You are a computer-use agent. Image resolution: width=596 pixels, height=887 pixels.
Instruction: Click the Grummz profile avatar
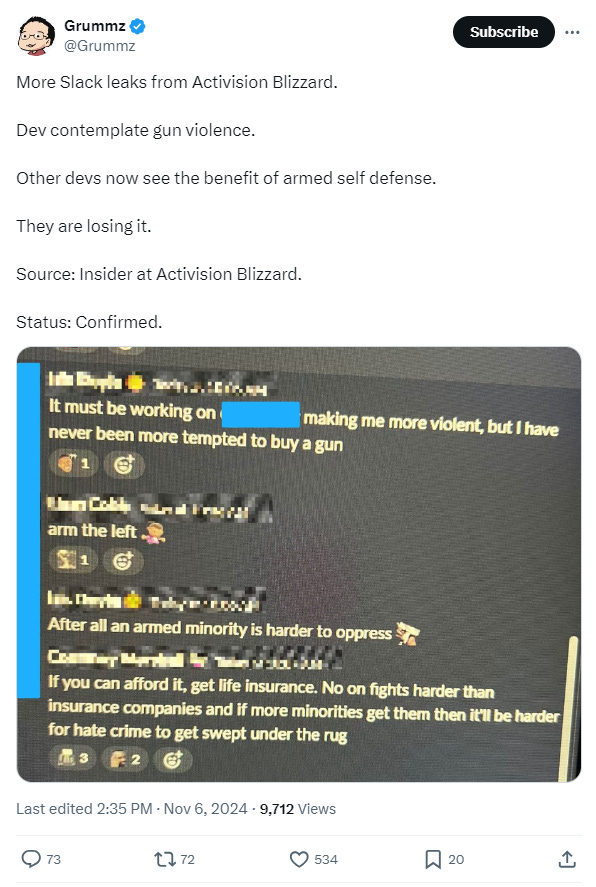(x=37, y=36)
